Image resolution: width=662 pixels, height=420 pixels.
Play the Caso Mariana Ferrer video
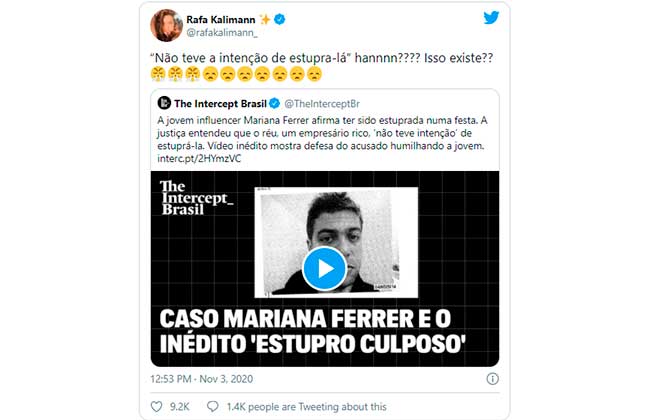(x=324, y=268)
